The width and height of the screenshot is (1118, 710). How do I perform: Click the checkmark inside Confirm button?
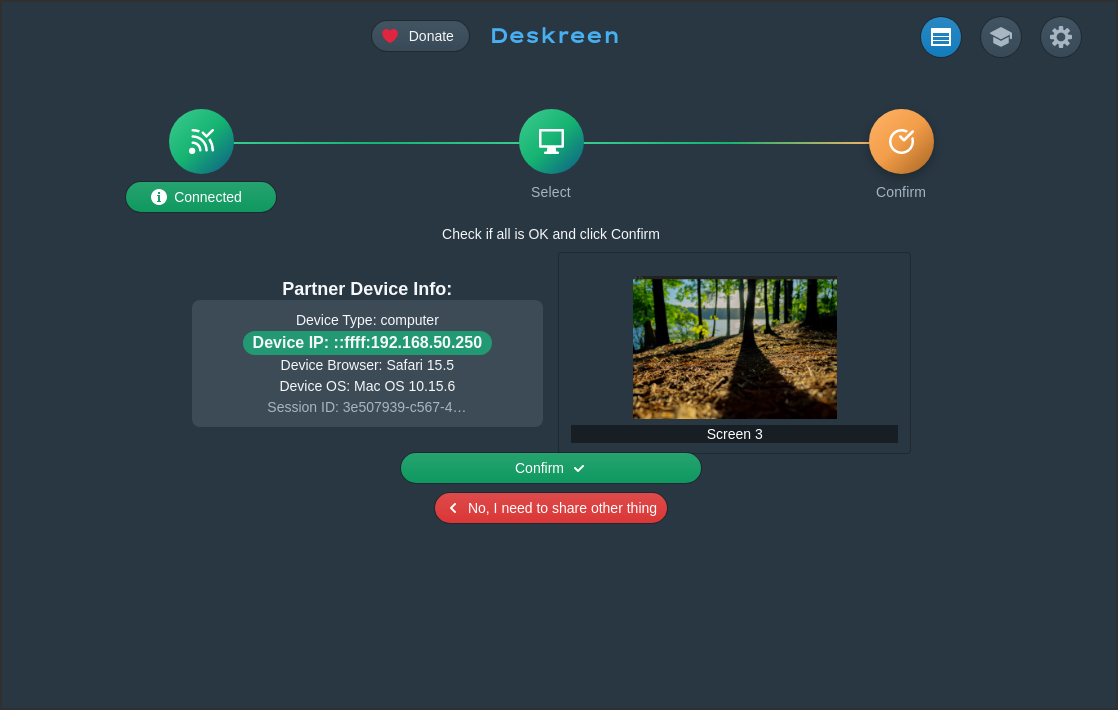[x=579, y=468]
